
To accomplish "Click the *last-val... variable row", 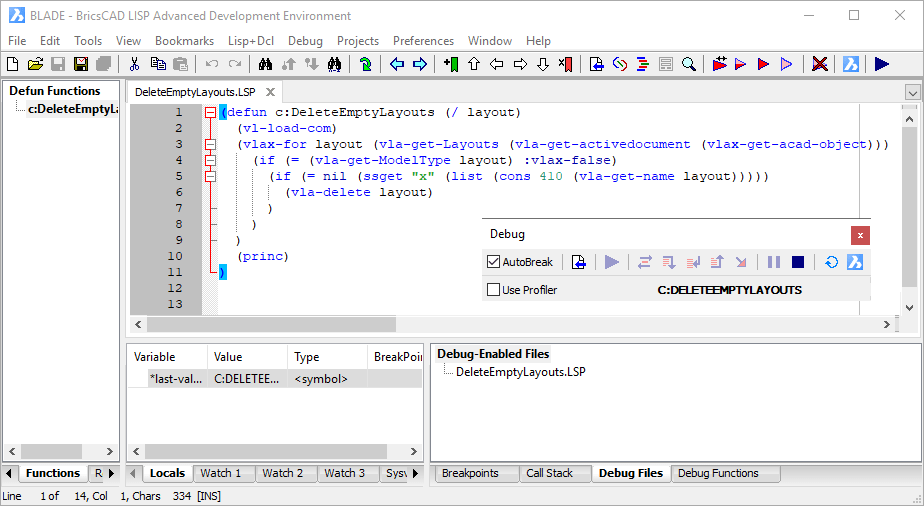I will [275, 379].
